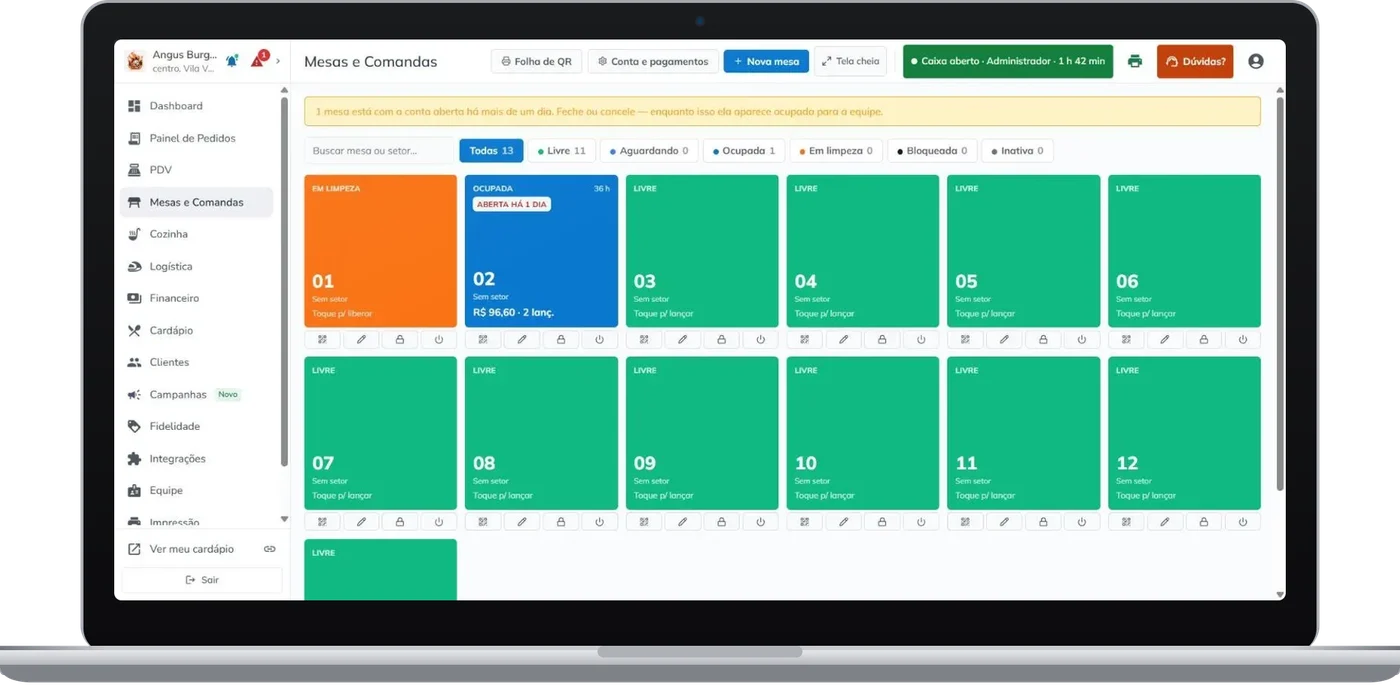Viewport: 1400px width, 697px height.
Task: Click sidebar scroll down arrow
Action: [x=284, y=520]
